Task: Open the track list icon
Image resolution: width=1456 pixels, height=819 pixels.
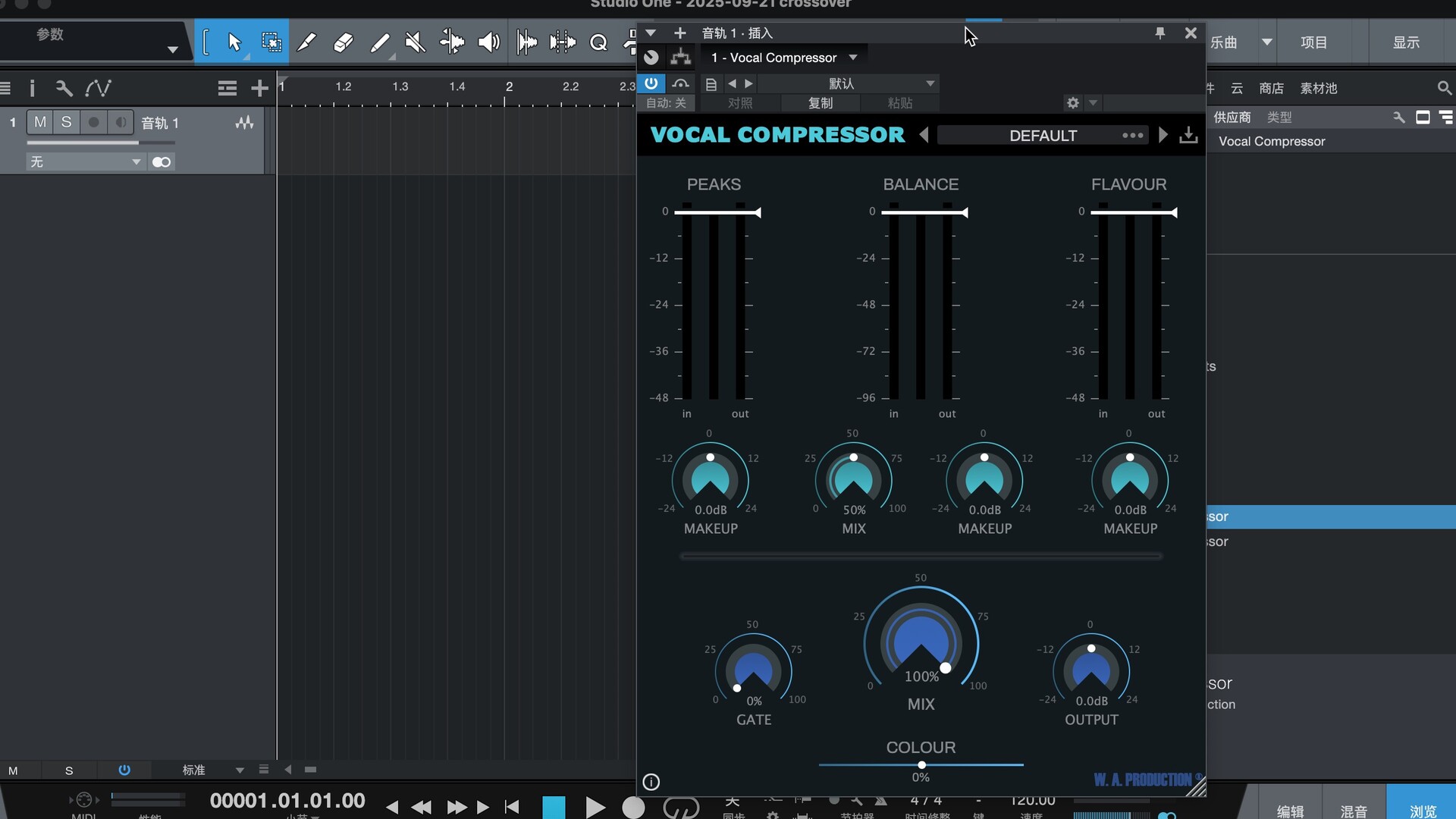Action: point(227,88)
